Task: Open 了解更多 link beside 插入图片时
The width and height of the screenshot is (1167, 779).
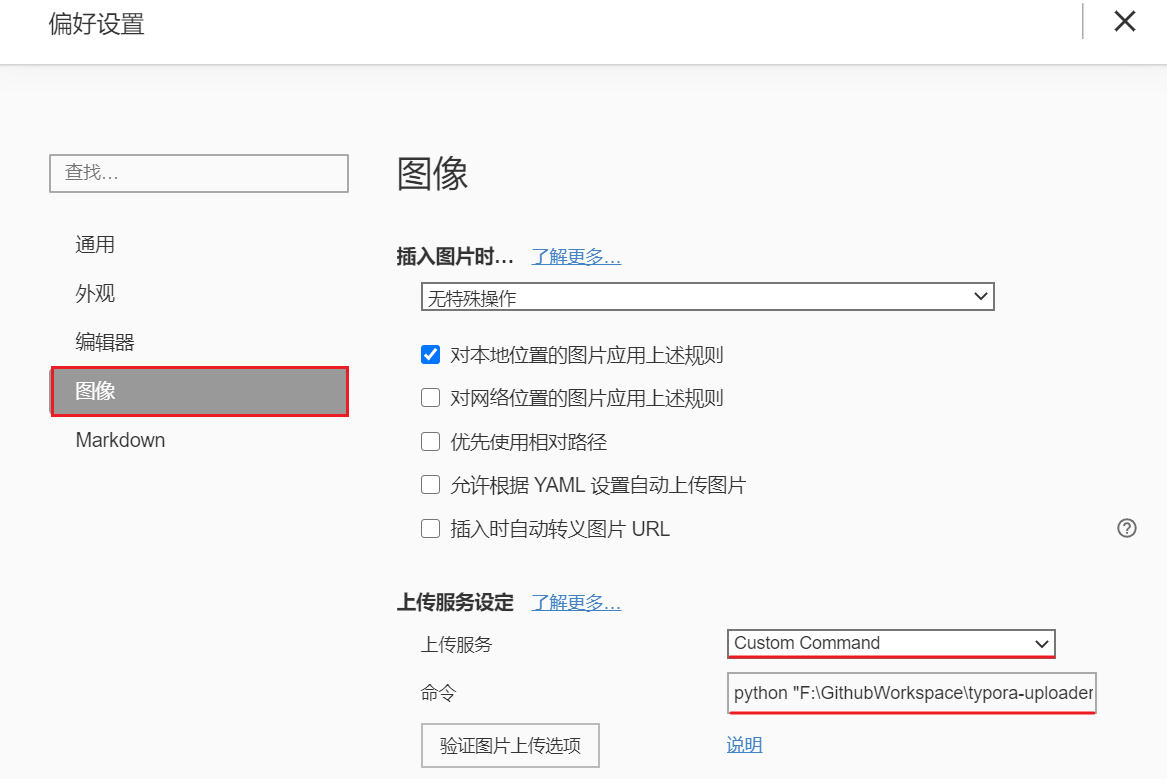Action: (576, 257)
